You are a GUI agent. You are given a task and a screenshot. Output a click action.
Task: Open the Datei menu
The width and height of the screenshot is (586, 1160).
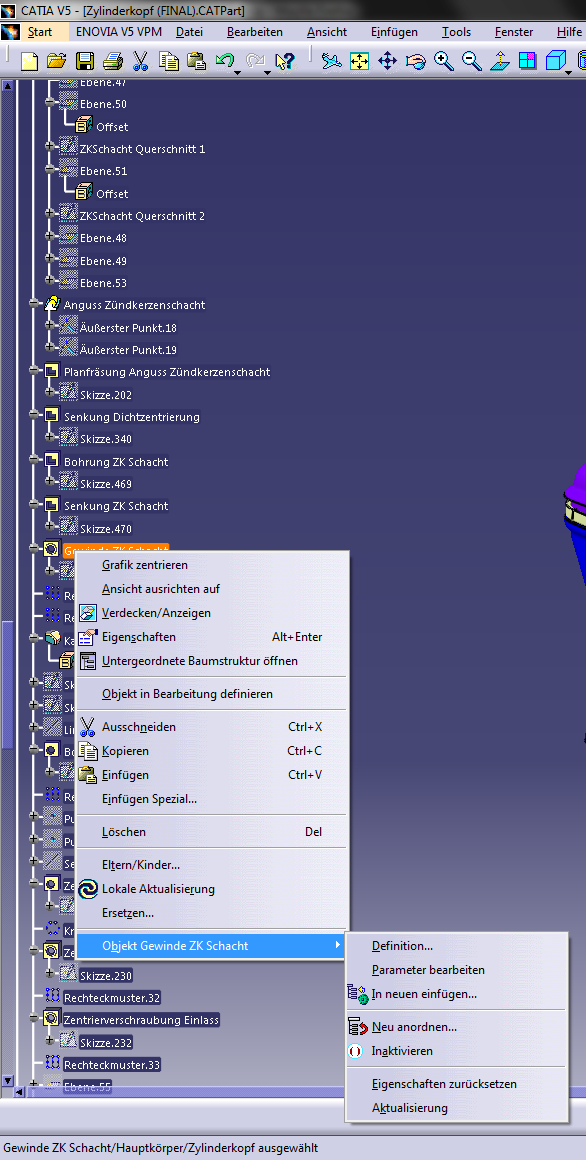(189, 32)
